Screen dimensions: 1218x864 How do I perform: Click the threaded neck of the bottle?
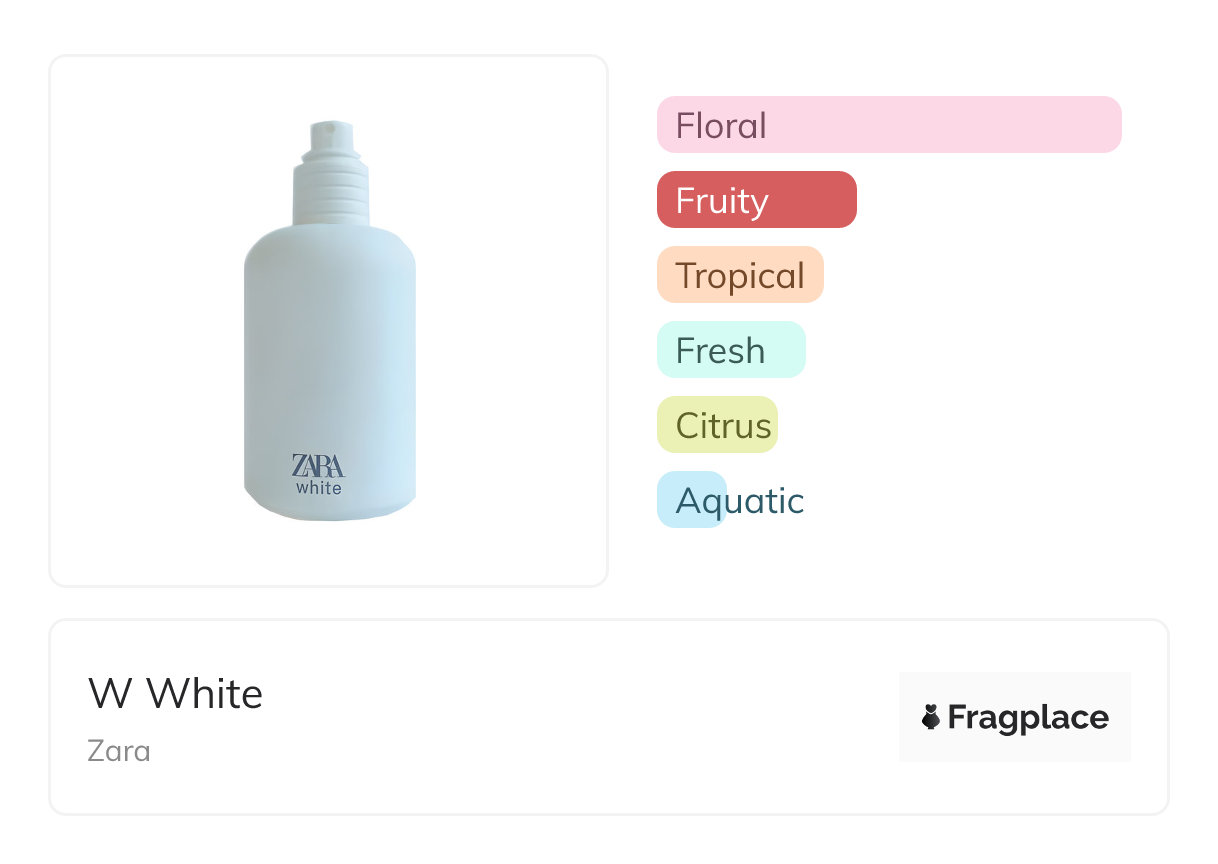331,188
